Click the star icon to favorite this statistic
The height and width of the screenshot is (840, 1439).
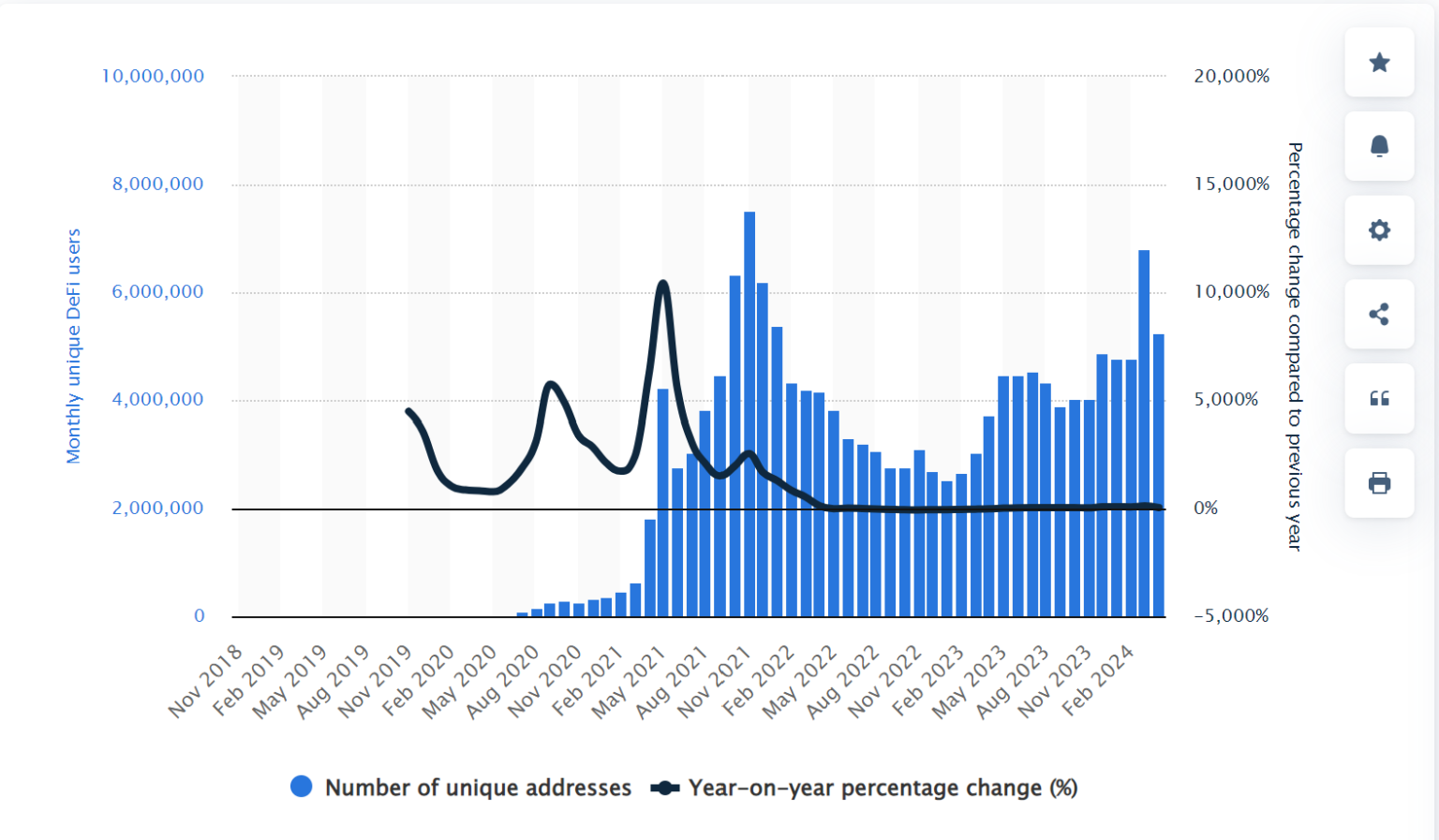coord(1378,62)
